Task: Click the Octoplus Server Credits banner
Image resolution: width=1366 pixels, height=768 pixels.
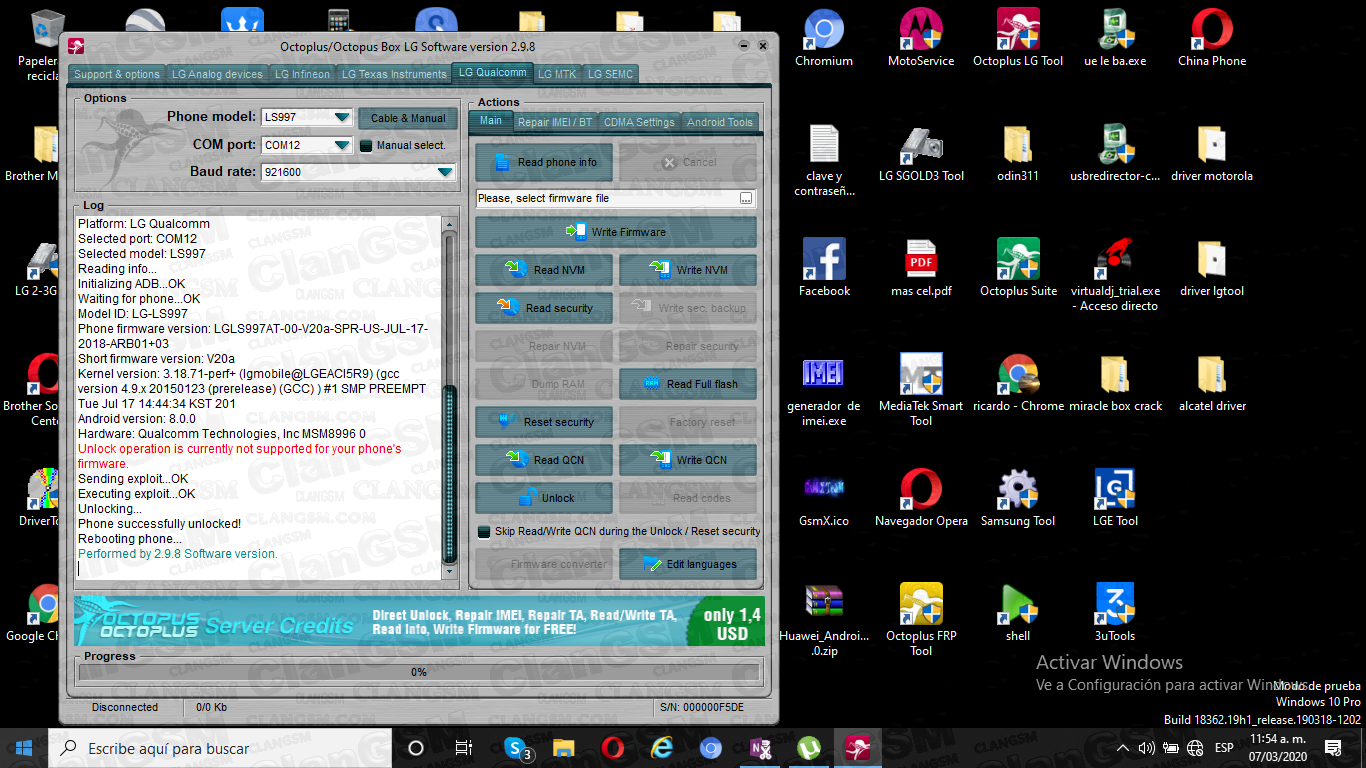Action: tap(419, 621)
